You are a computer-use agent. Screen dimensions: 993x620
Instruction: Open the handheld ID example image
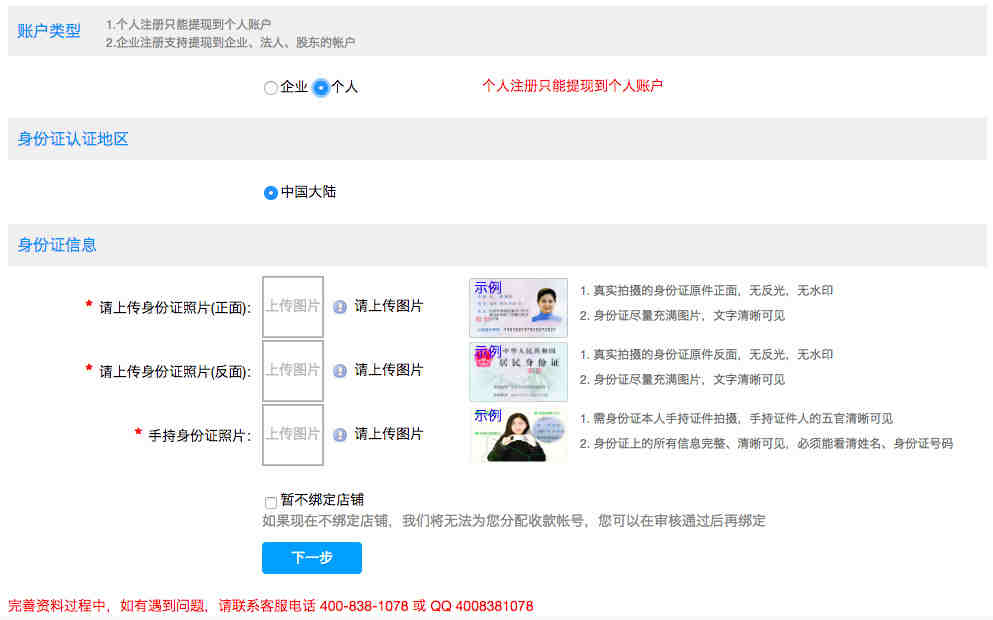[x=518, y=435]
